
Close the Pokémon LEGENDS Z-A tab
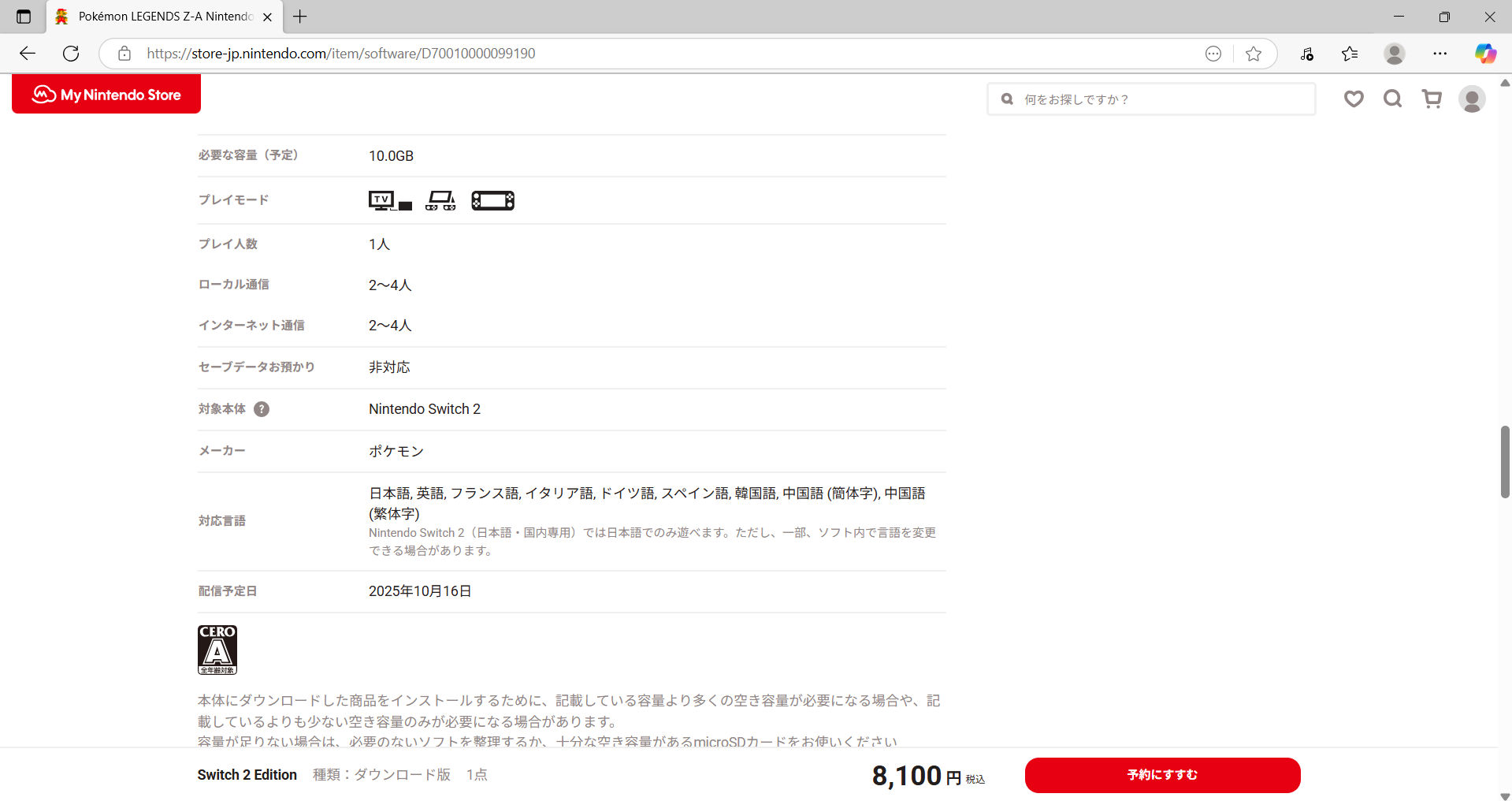click(267, 17)
